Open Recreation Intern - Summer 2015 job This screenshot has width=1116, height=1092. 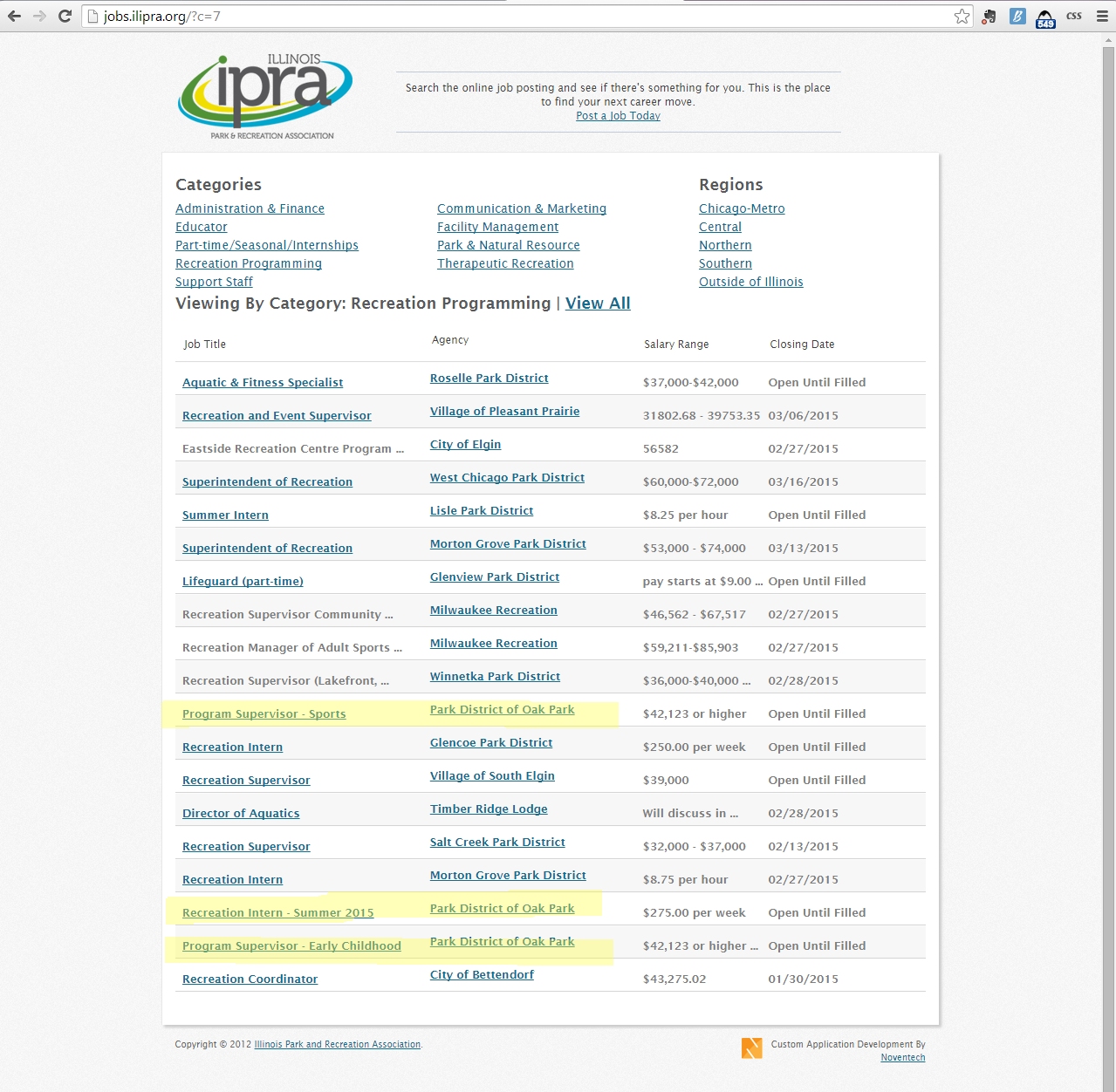(x=277, y=912)
